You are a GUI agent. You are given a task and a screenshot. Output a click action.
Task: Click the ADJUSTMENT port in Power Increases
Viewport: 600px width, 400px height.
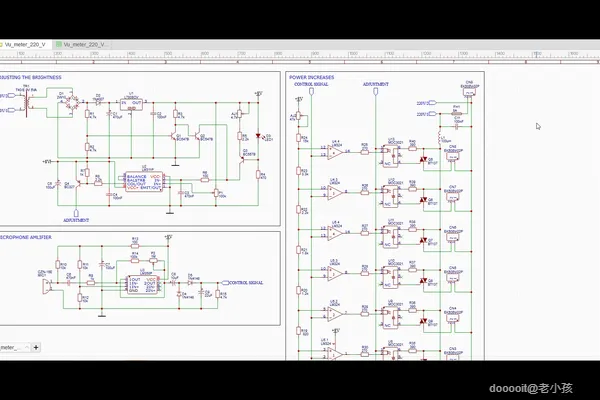coord(375,91)
